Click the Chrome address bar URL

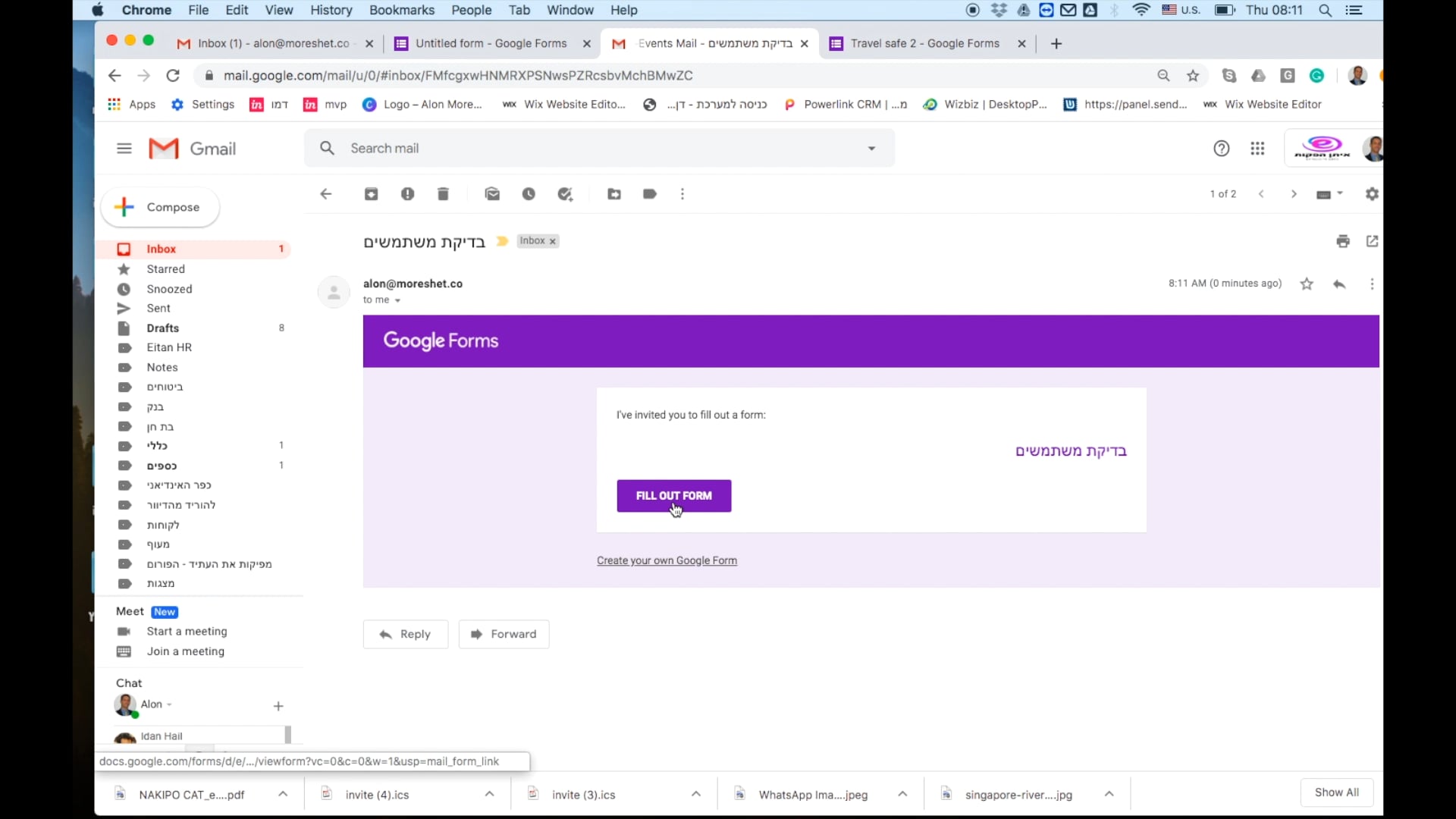458,76
